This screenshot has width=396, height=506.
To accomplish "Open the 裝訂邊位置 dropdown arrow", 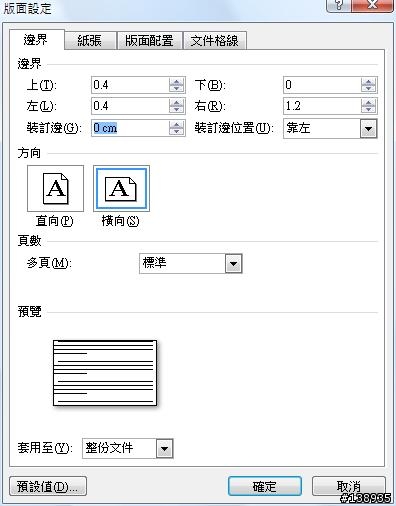I will pyautogui.click(x=368, y=128).
